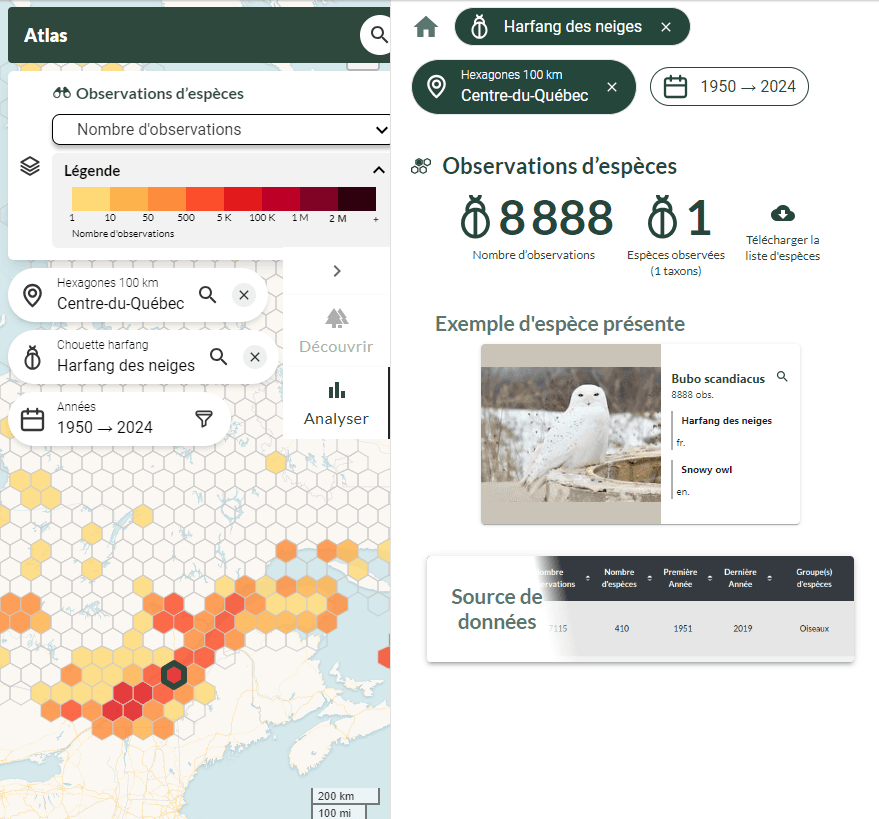The image size is (879, 819).
Task: Remove the Centre-du-Québec chip at top right
Action: (x=612, y=87)
